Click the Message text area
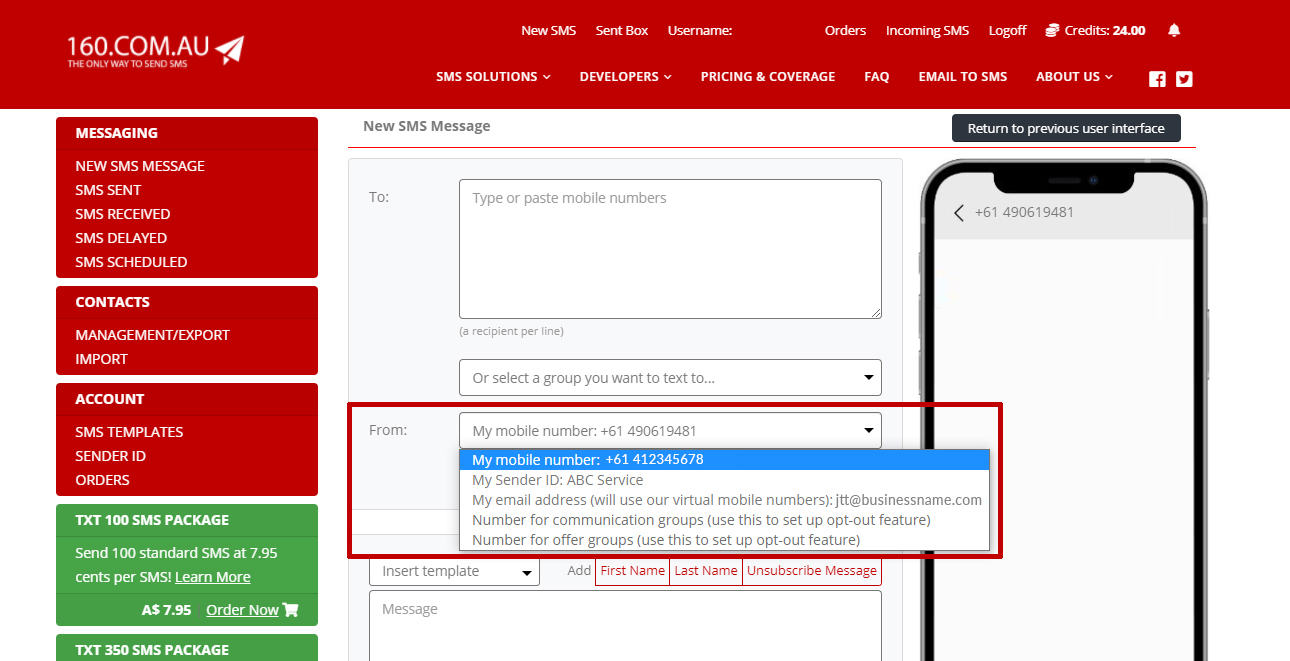This screenshot has height=661, width=1290. [625, 626]
